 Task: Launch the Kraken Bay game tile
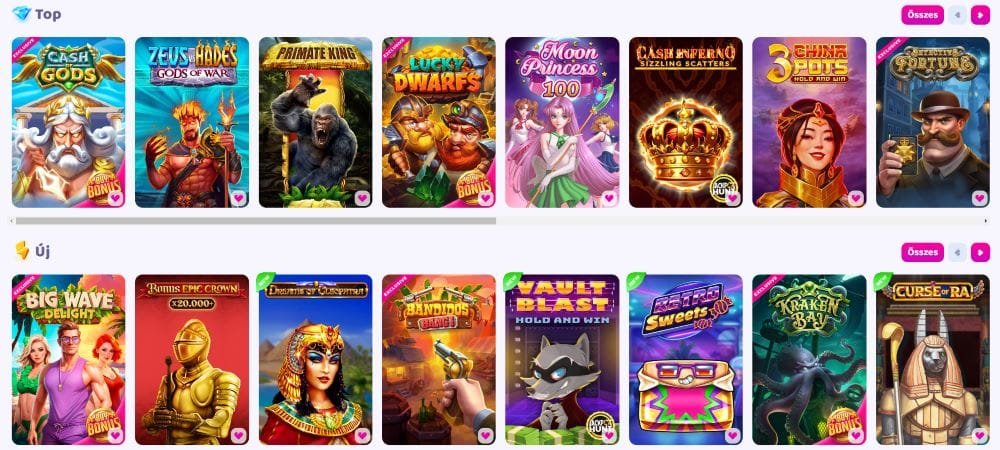(809, 359)
